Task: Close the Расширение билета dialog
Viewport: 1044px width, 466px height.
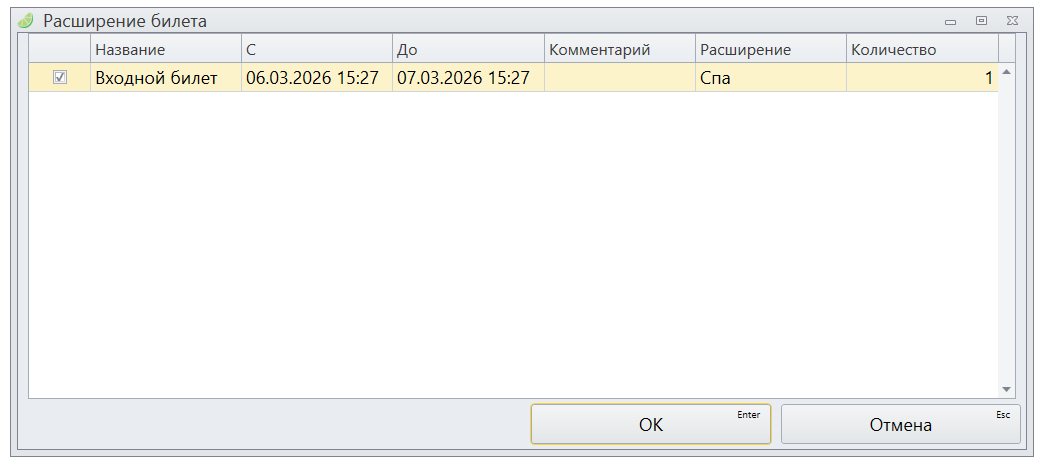Action: [x=1013, y=20]
